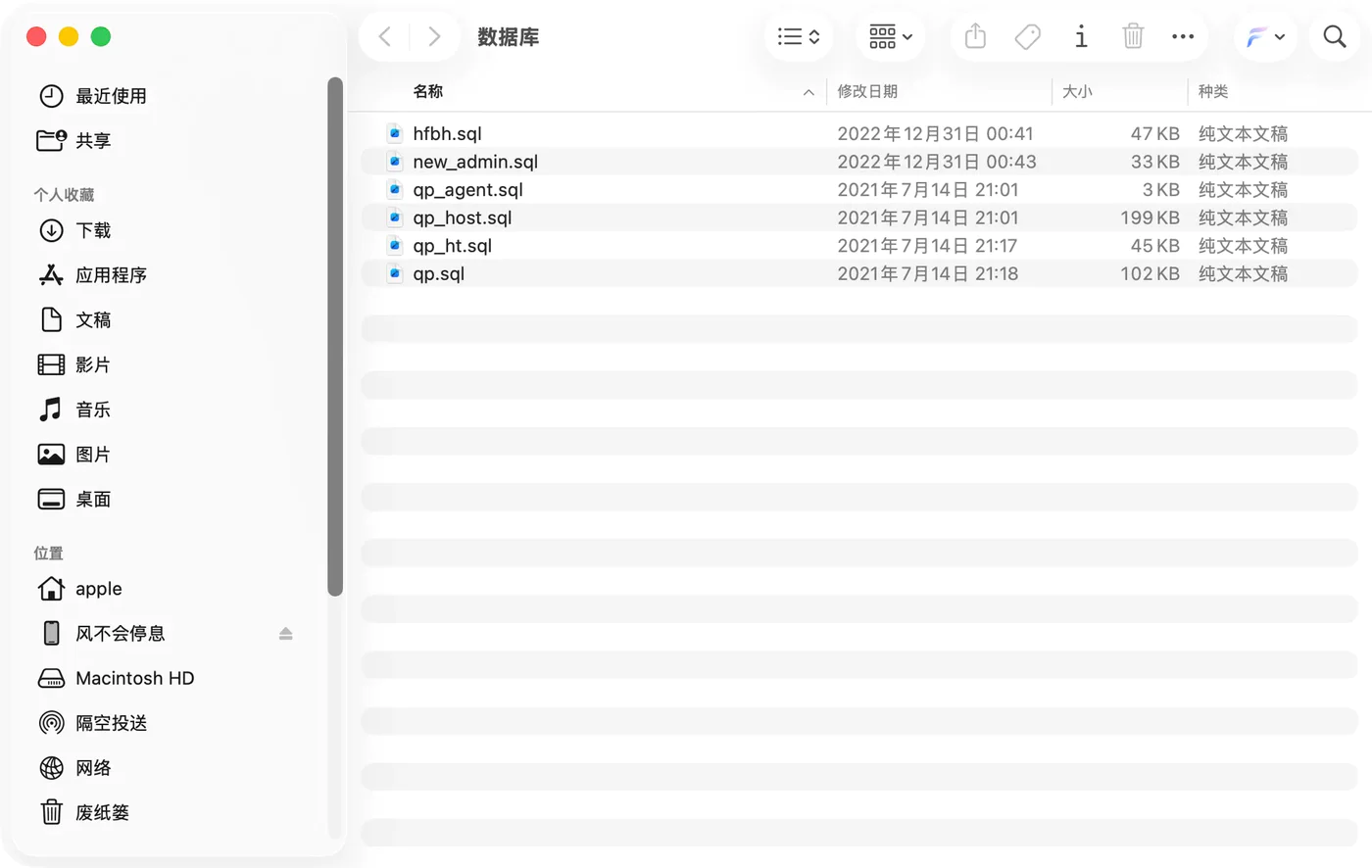Screen dimensions: 1372x868
Task: Select file qp_ht.sql
Action: (859, 245)
